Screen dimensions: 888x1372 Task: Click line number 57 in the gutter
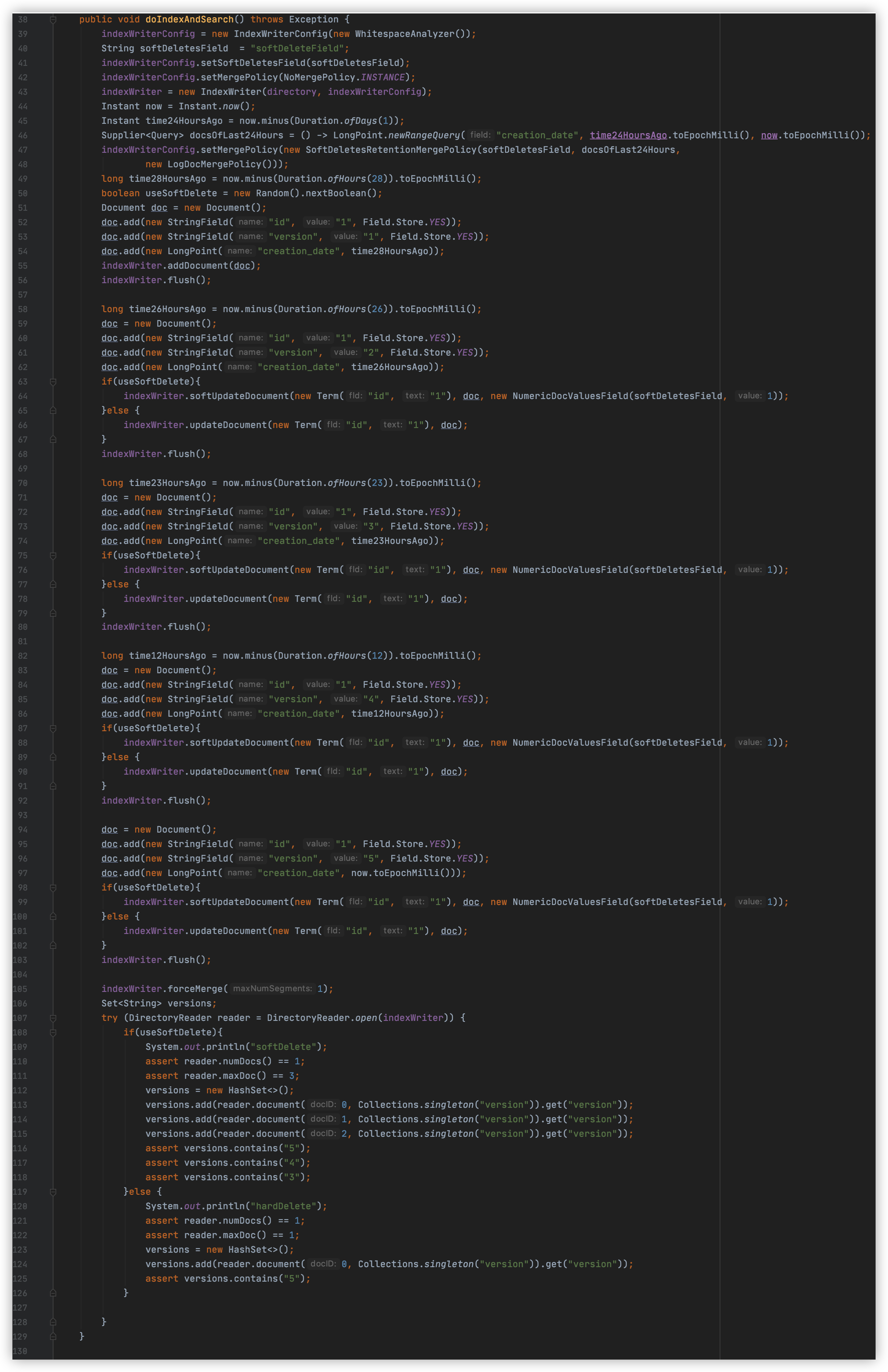(x=22, y=295)
